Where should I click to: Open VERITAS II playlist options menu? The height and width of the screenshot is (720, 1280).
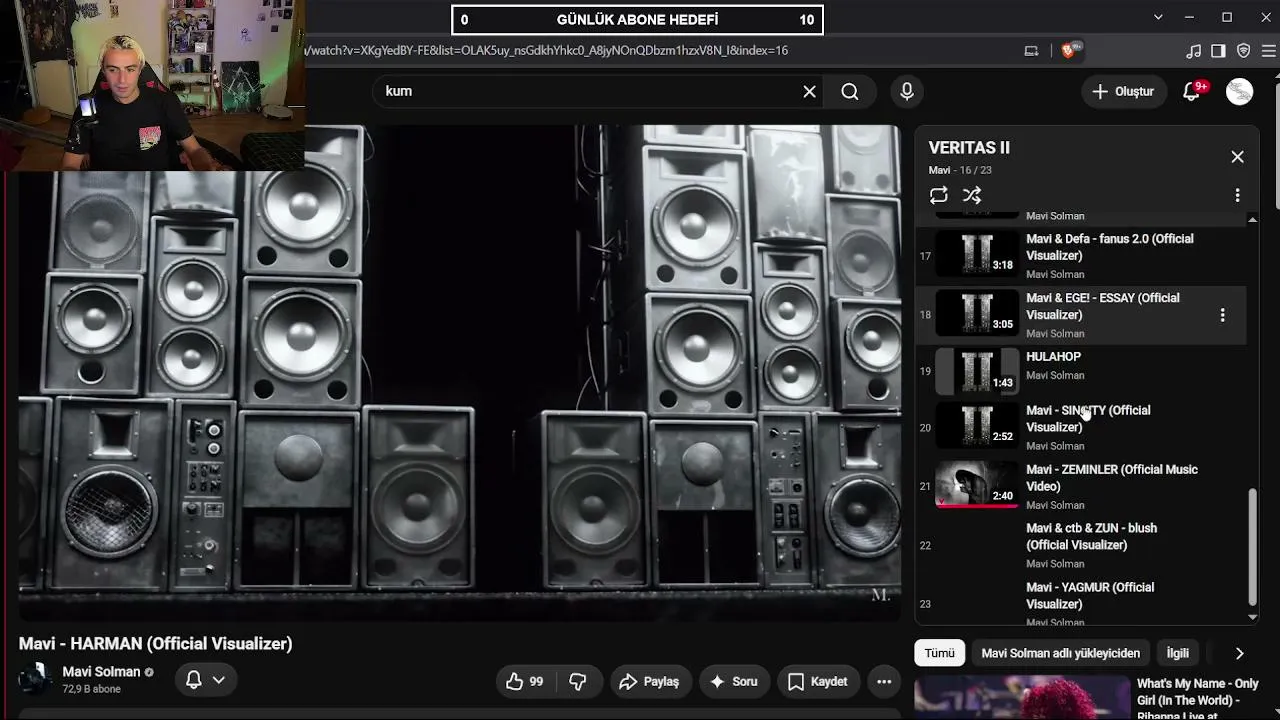click(x=1237, y=195)
